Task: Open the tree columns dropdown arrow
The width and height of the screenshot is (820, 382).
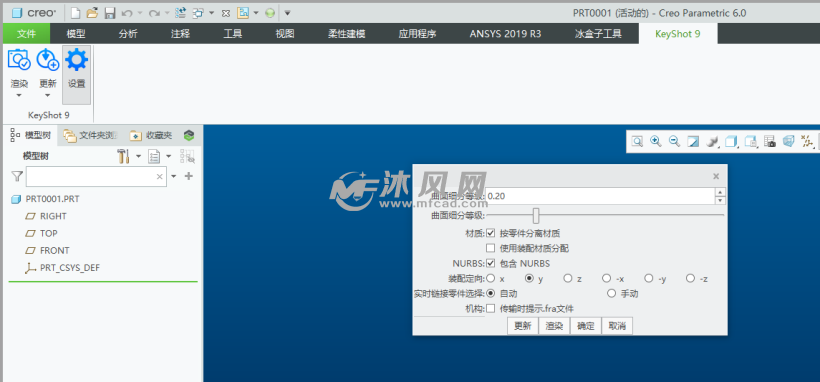Action: (x=168, y=156)
